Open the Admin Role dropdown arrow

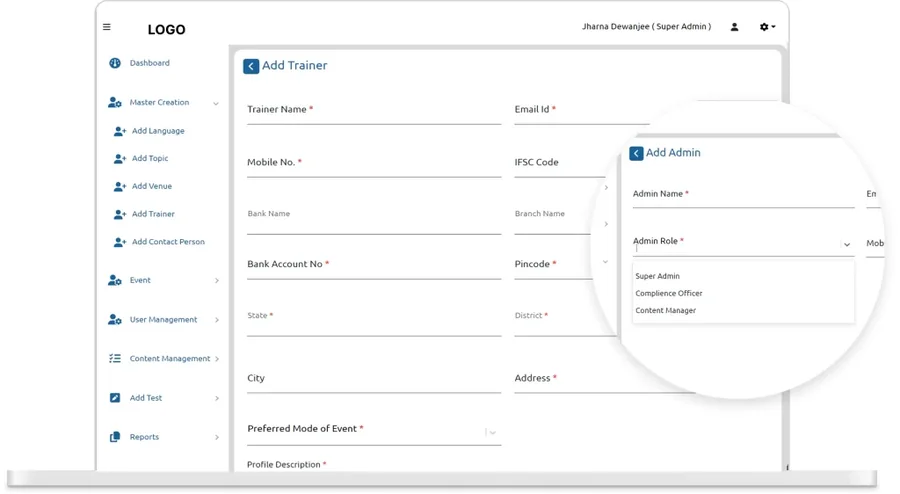coord(847,245)
